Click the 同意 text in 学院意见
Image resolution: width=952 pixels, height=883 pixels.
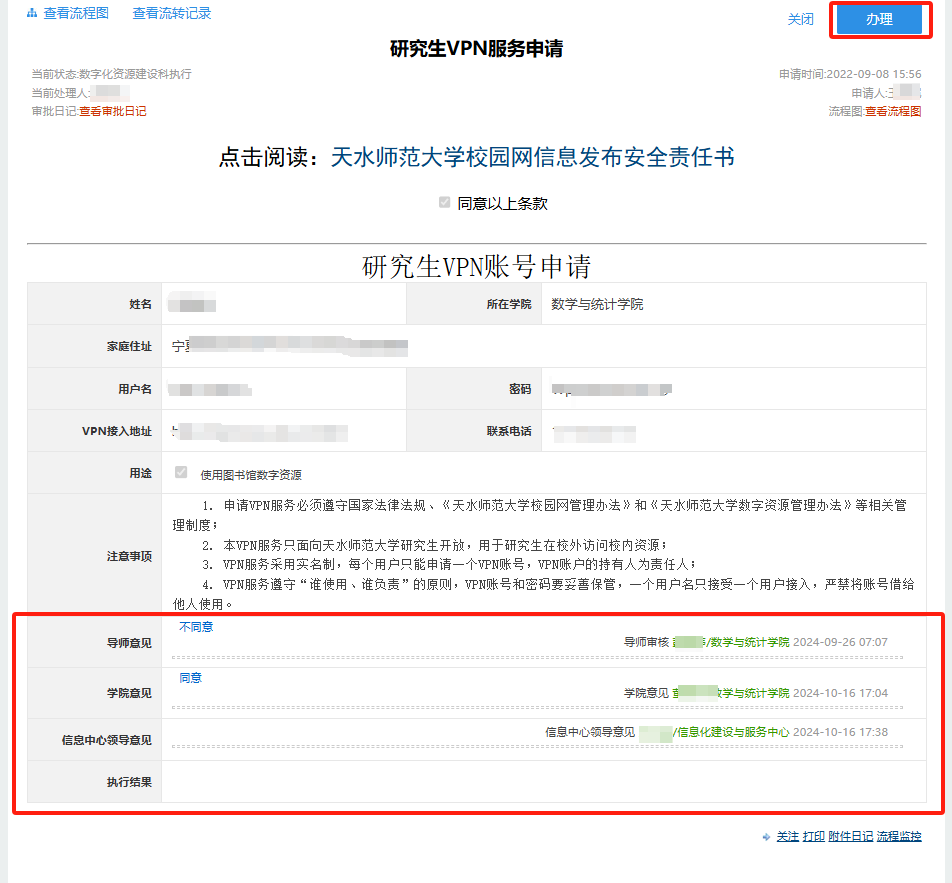[190, 678]
